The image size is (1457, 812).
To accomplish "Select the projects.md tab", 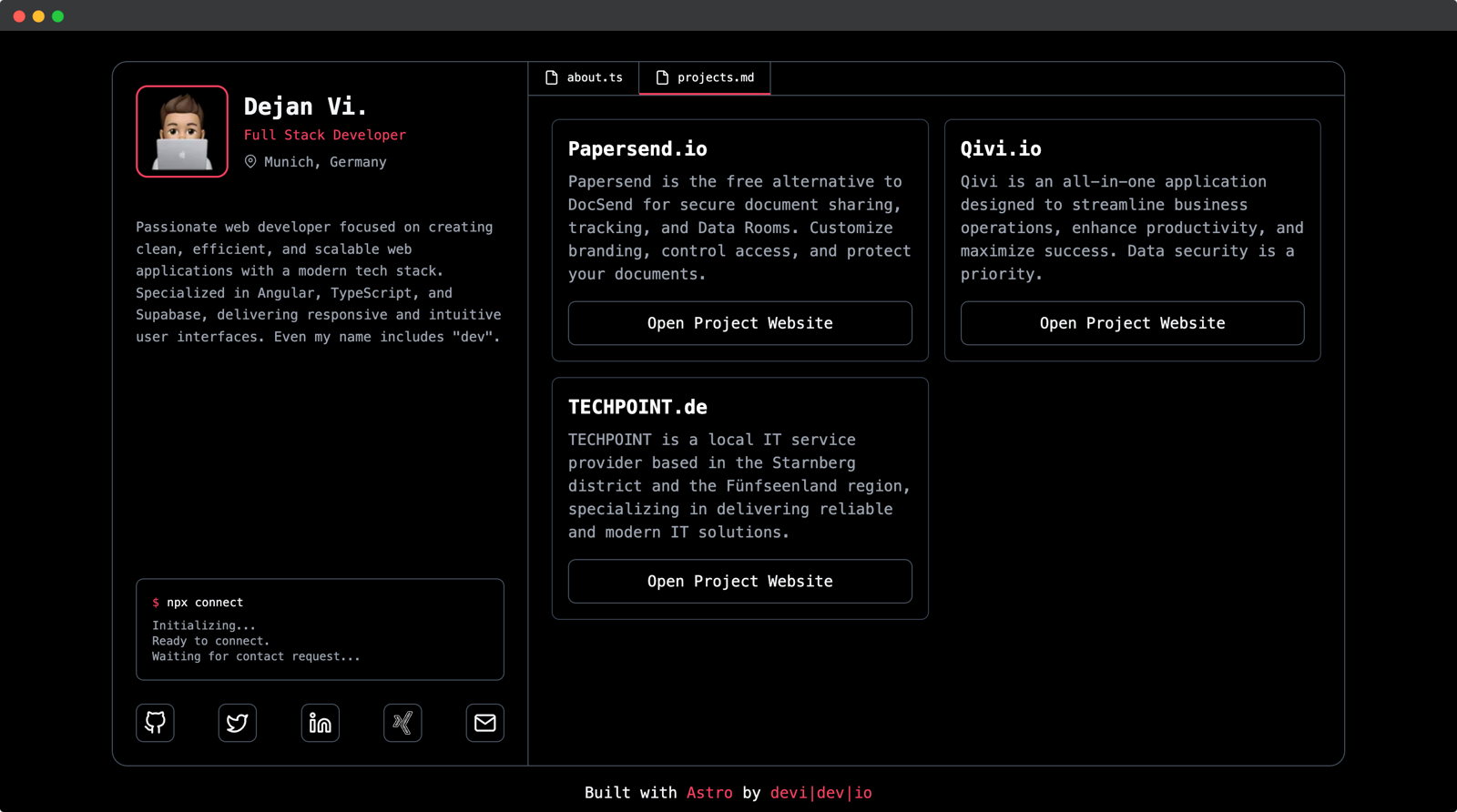I will click(x=705, y=78).
